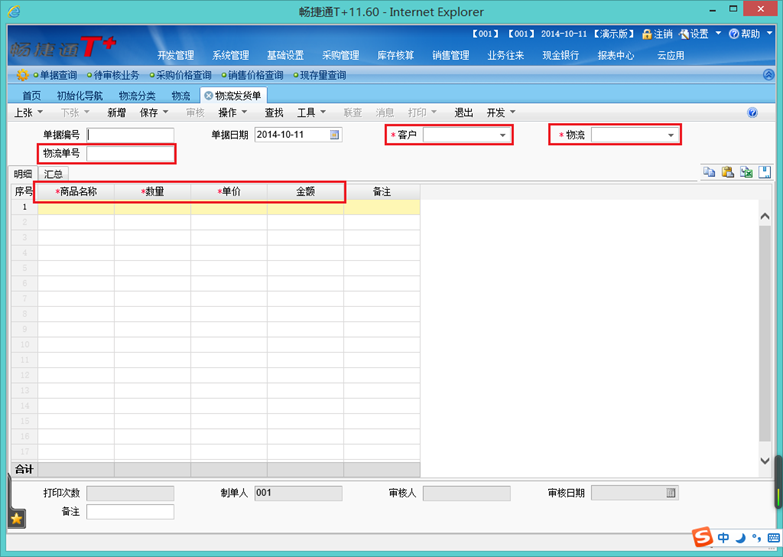The width and height of the screenshot is (783, 557).
Task: Switch to the 首页 tab
Action: click(31, 96)
